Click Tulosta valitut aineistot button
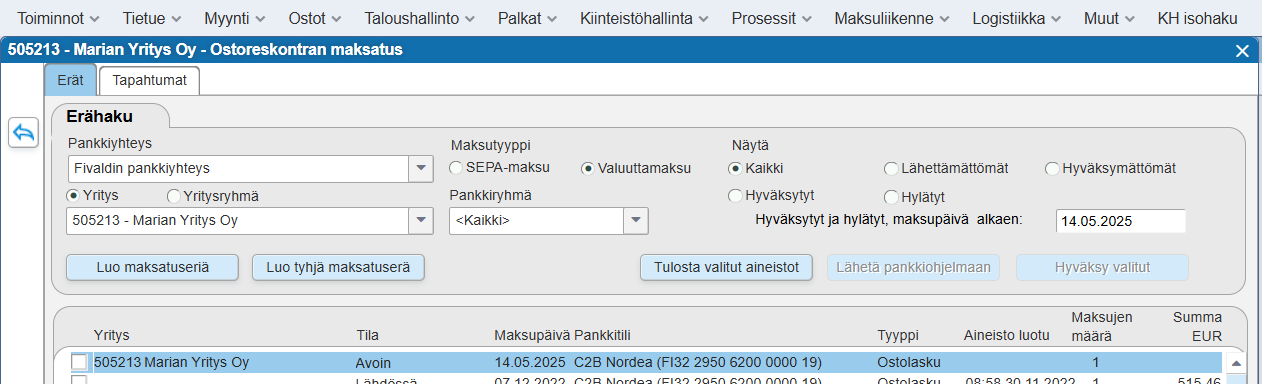Screen dimensions: 1262x384 (x=726, y=267)
